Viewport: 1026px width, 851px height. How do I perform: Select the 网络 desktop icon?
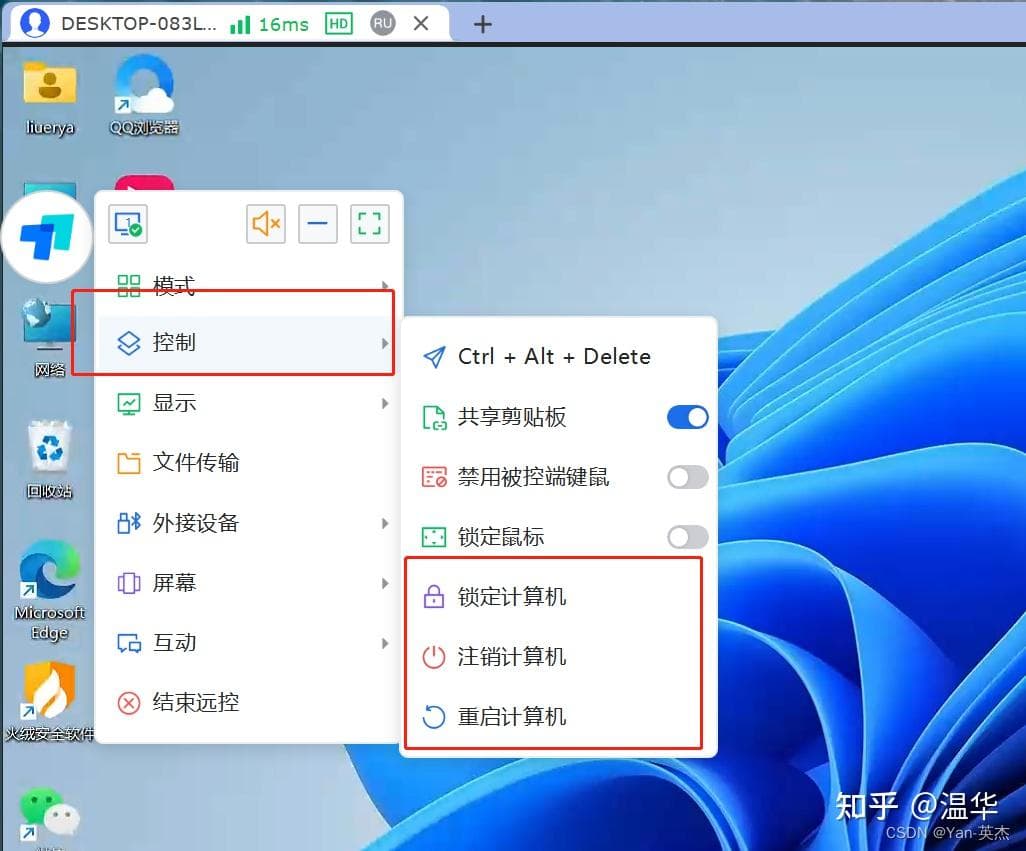50,338
